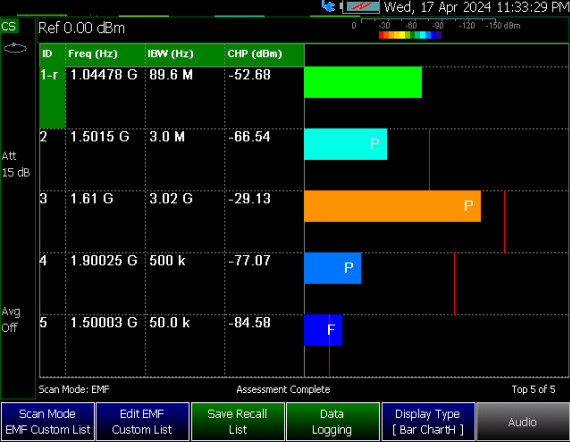This screenshot has height=442, width=570.
Task: Click channel power -77.07
Action: (x=249, y=261)
